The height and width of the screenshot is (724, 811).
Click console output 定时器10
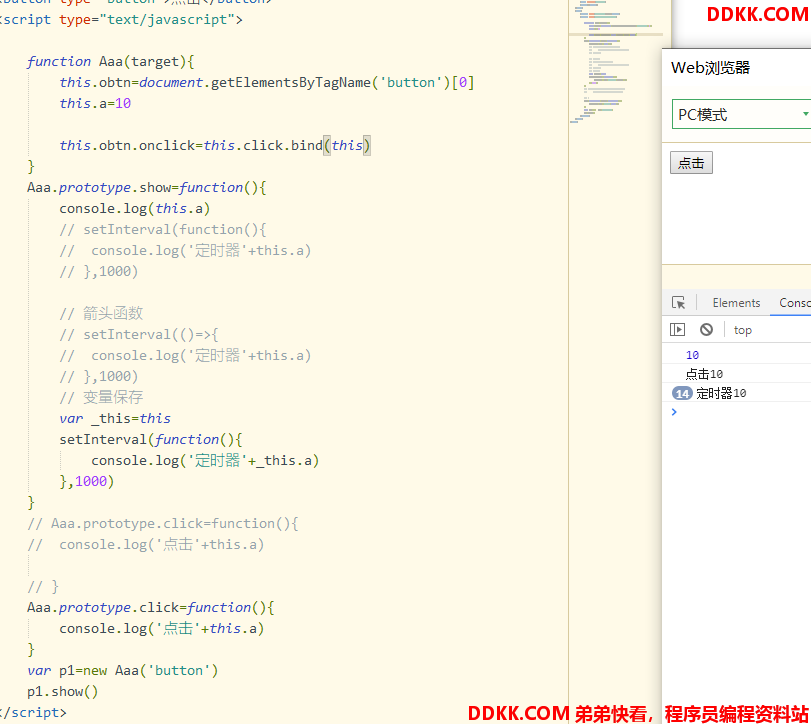721,394
